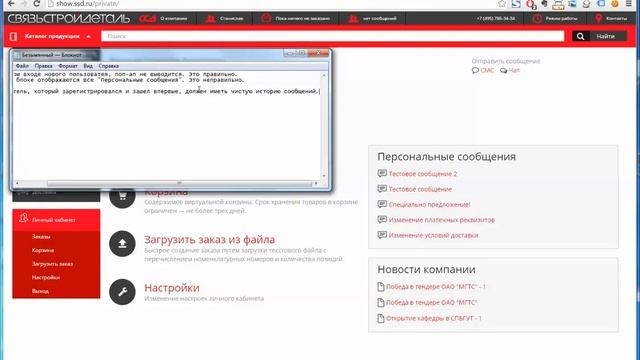Open message Изменение платежных реквизитов
Screen dimensions: 640x360
(441, 220)
